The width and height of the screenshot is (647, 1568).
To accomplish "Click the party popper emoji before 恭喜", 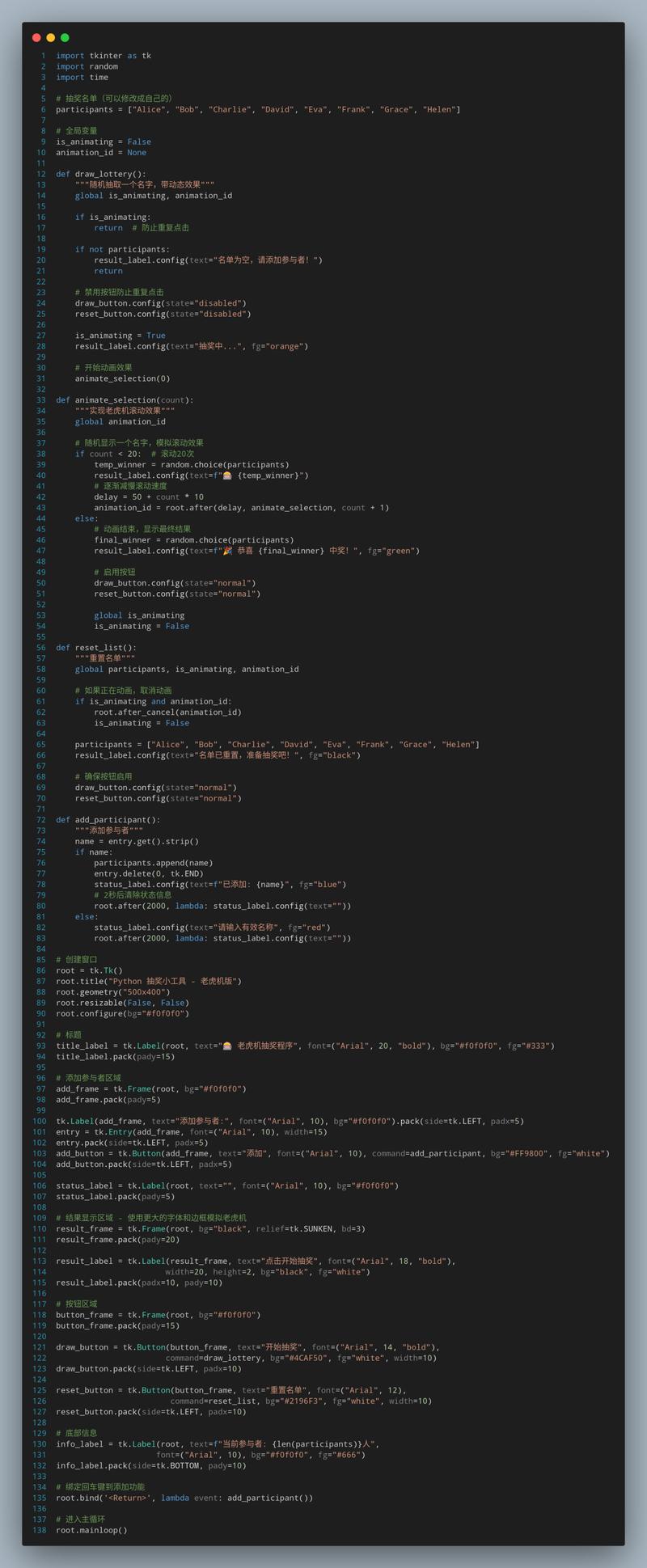I will 227,551.
